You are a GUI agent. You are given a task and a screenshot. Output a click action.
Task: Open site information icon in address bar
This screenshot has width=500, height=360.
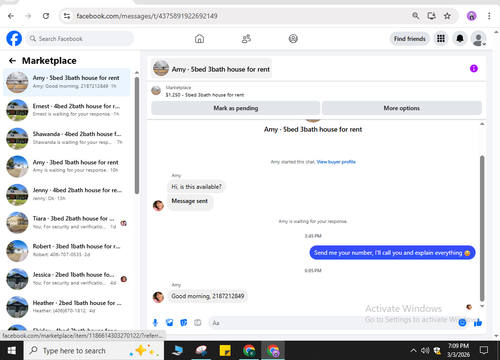[x=67, y=16]
